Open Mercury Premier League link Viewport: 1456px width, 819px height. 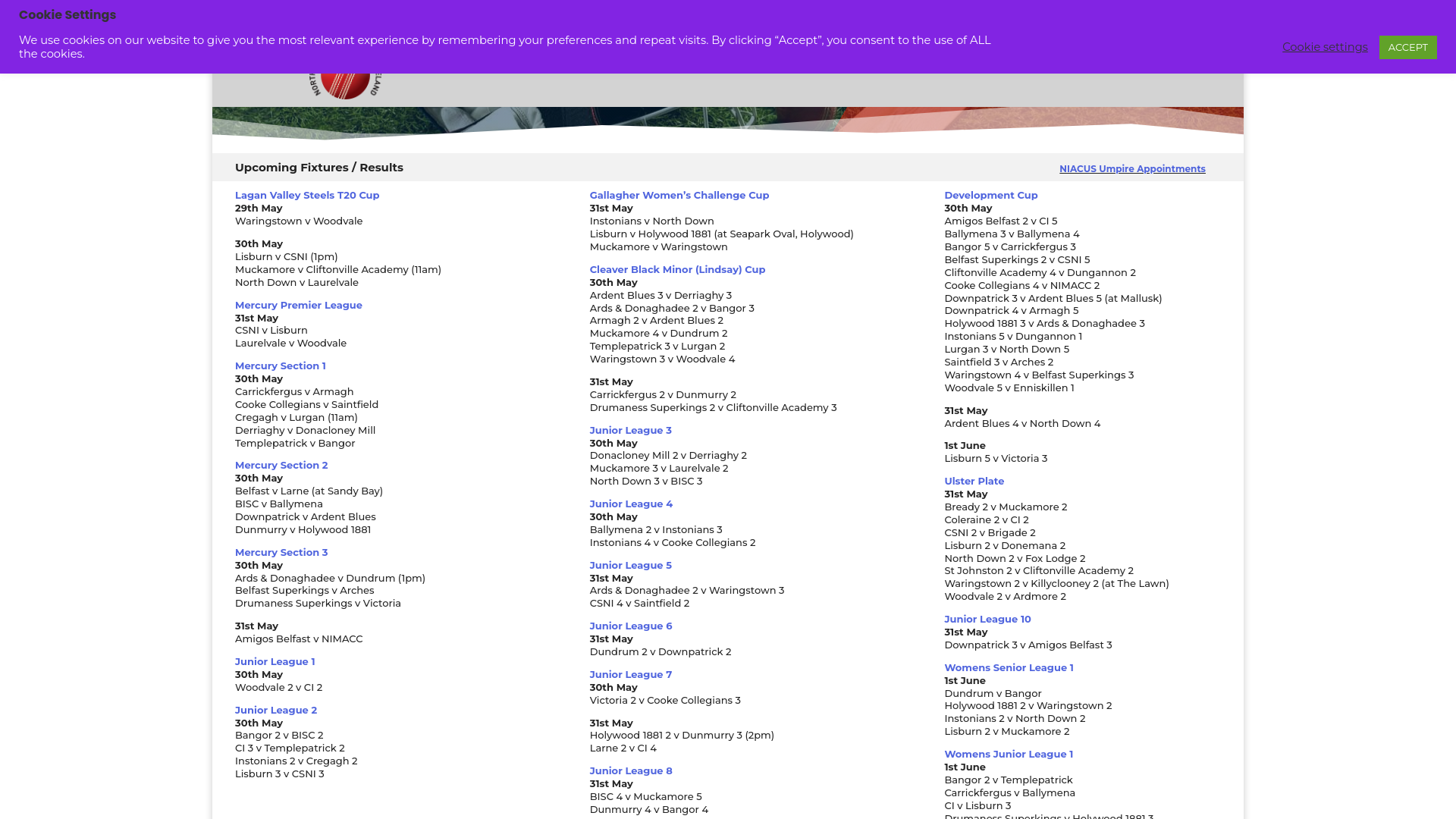299,305
